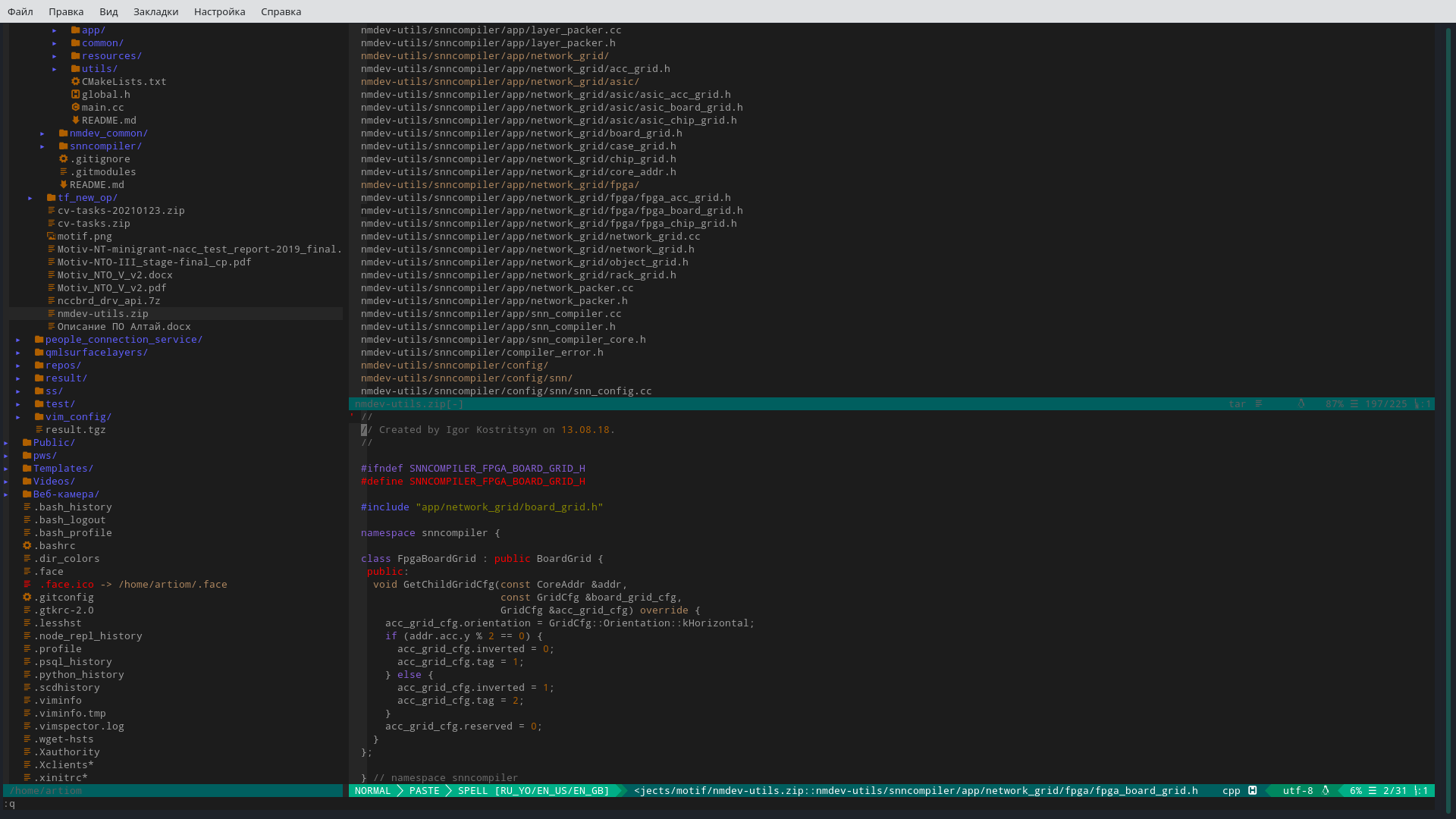The image size is (1456, 819).
Task: Click the folder icon beside Веб-камера/
Action: [x=27, y=494]
